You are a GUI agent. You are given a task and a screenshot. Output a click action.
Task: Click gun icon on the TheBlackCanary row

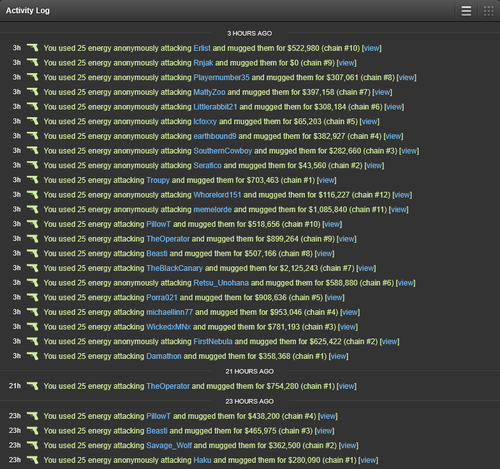33,268
